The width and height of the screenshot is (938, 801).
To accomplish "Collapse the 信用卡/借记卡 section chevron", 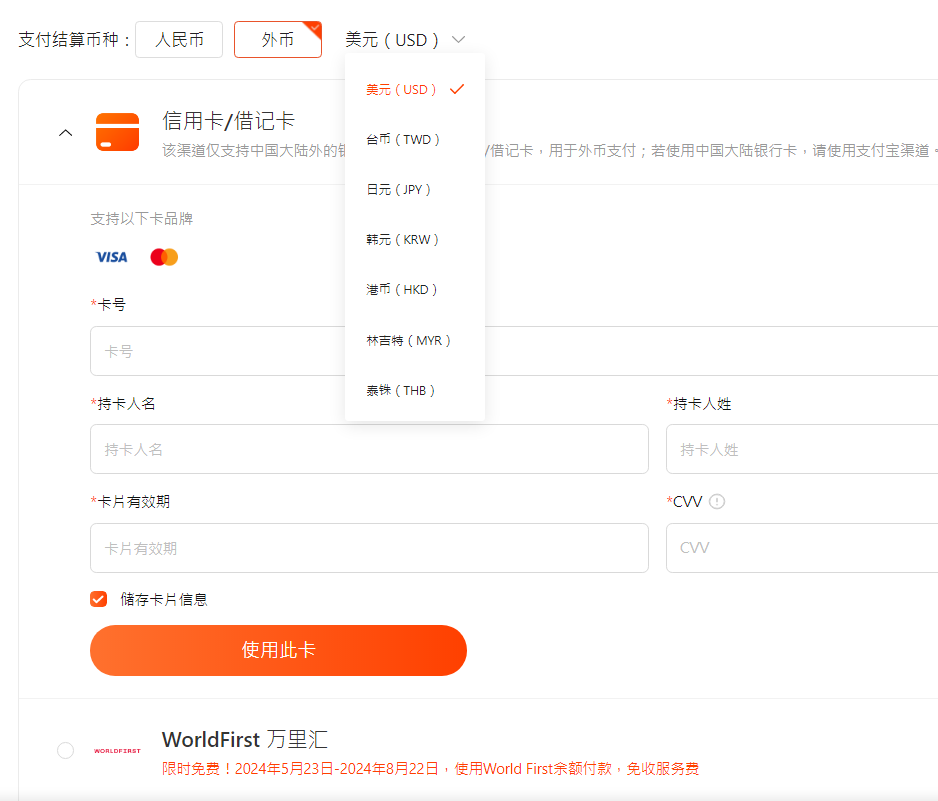I will [66, 133].
